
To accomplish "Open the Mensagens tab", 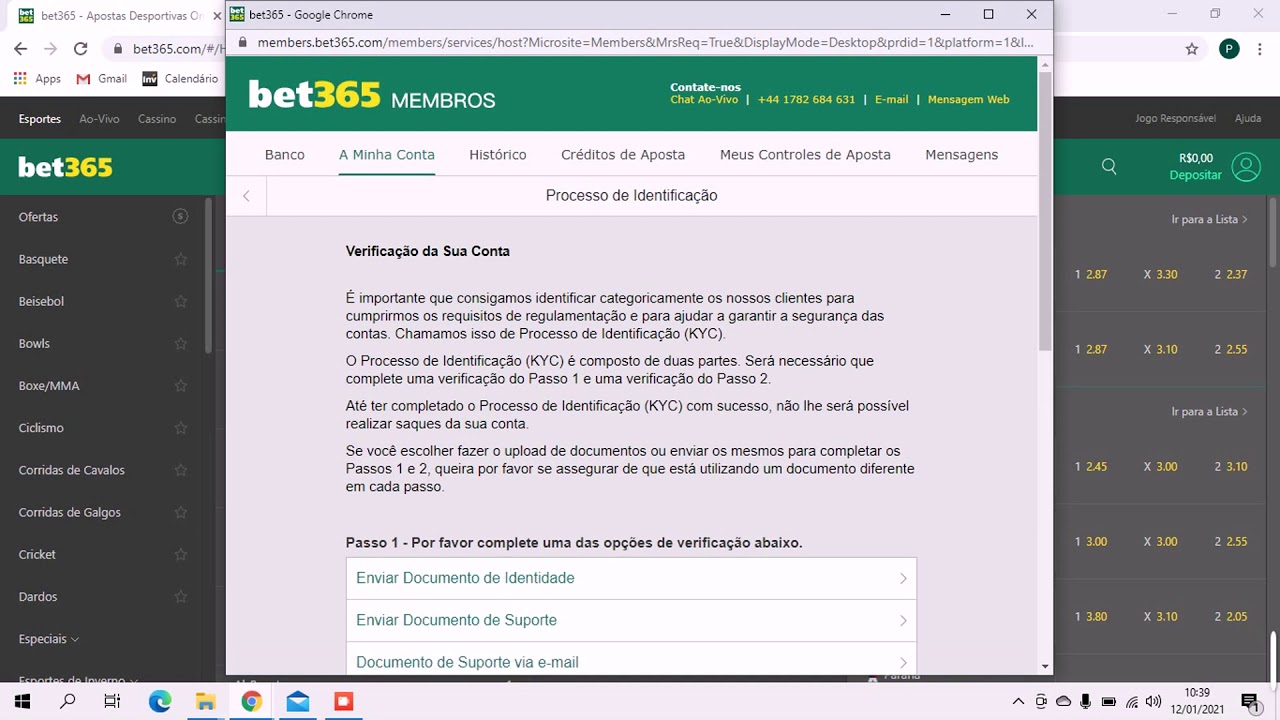I will point(962,155).
